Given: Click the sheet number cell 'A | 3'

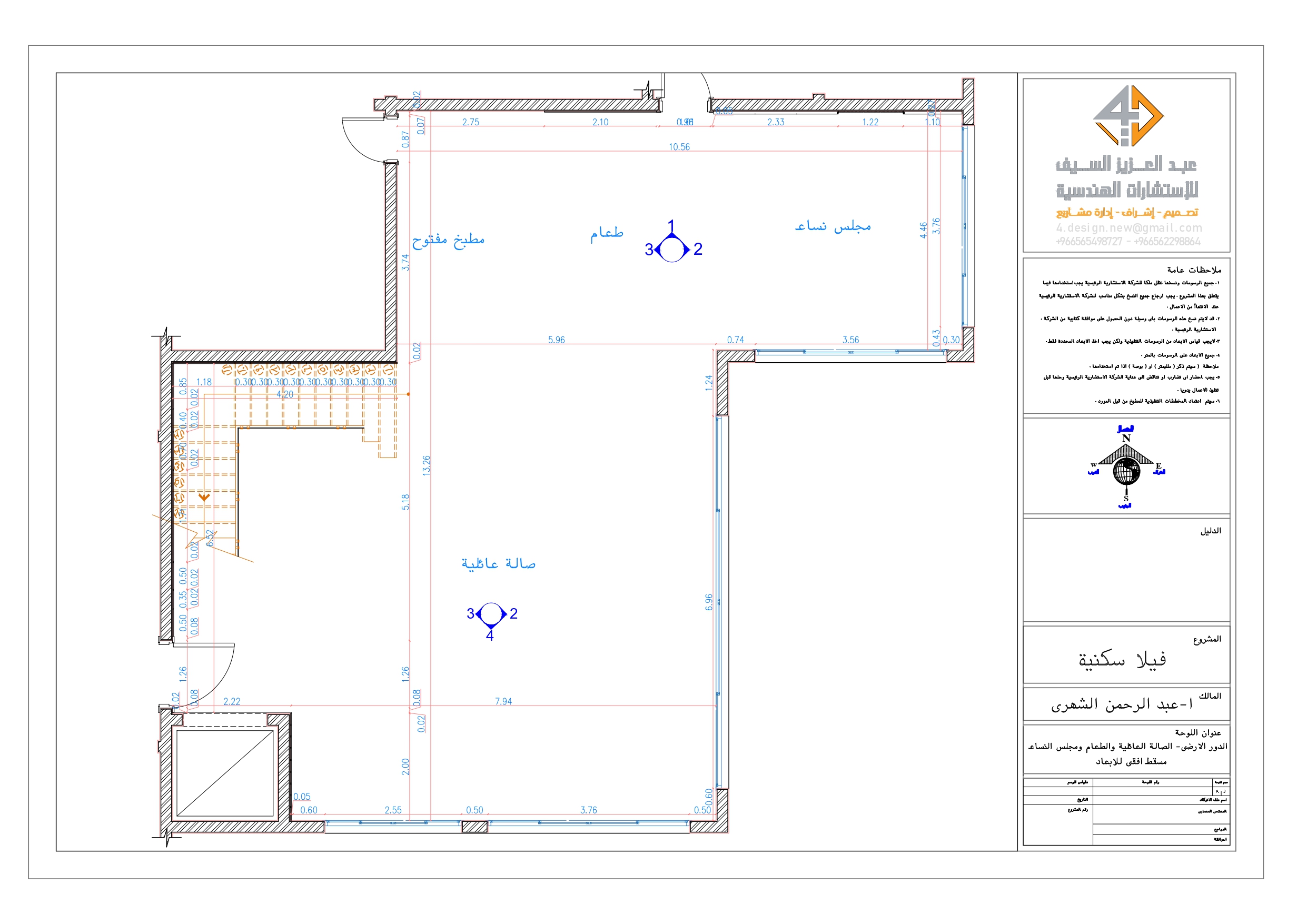Looking at the screenshot, I should (1222, 792).
